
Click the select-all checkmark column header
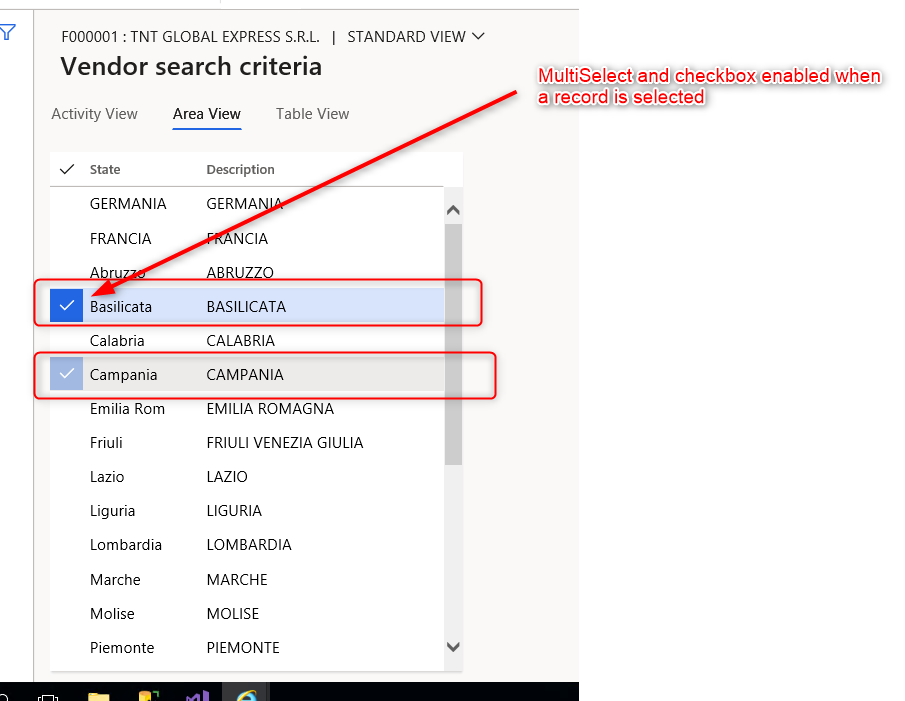coord(66,168)
